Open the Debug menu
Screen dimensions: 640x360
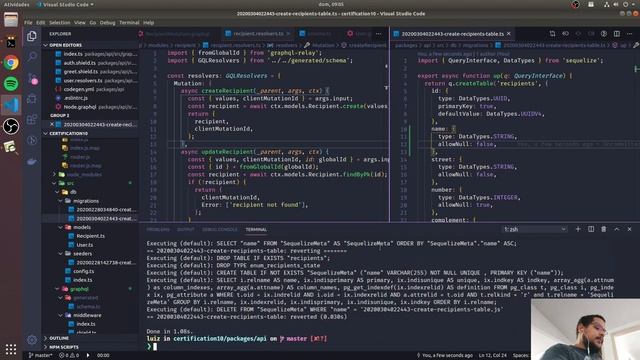click(107, 22)
